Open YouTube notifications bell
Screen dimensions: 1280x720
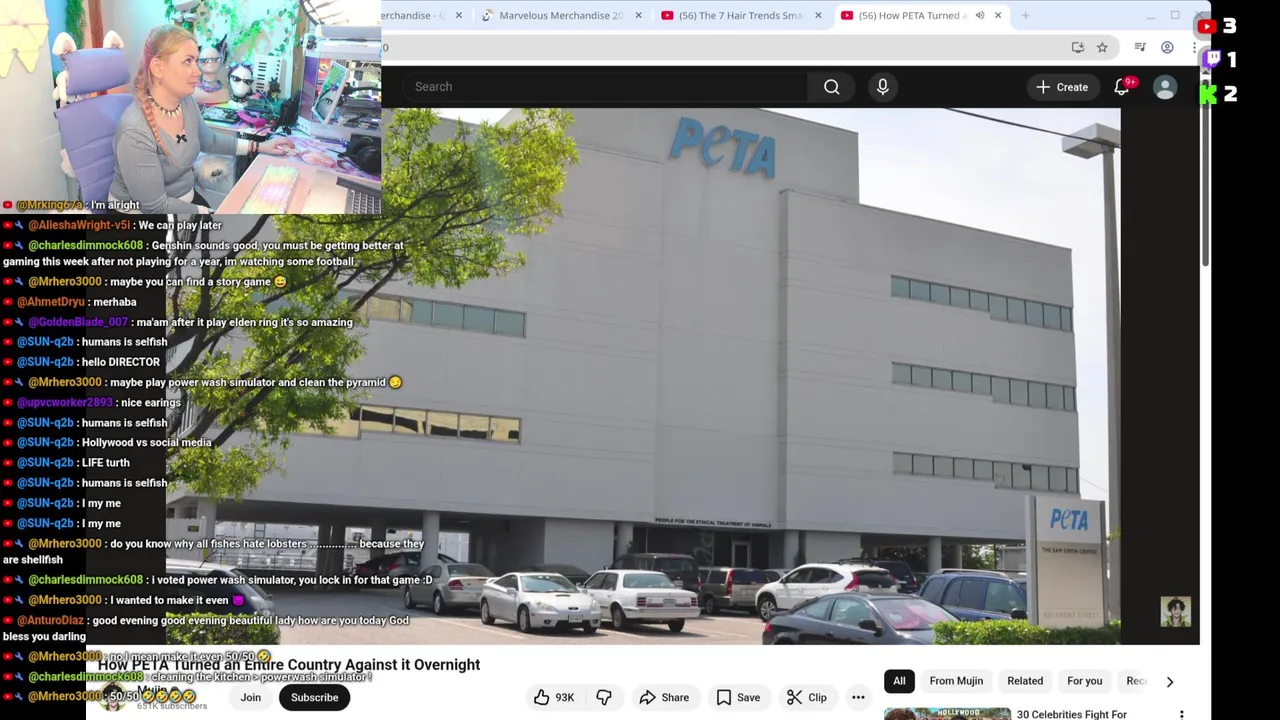pyautogui.click(x=1122, y=87)
